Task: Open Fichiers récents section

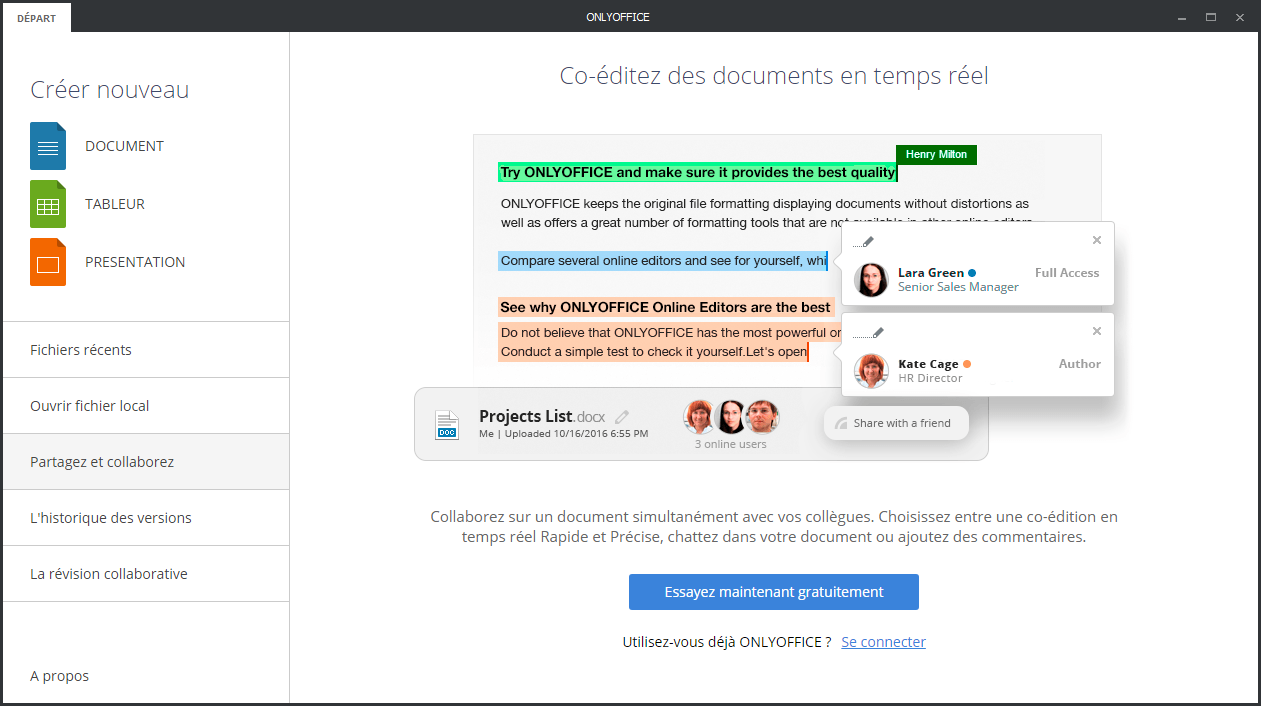Action: pyautogui.click(x=146, y=350)
